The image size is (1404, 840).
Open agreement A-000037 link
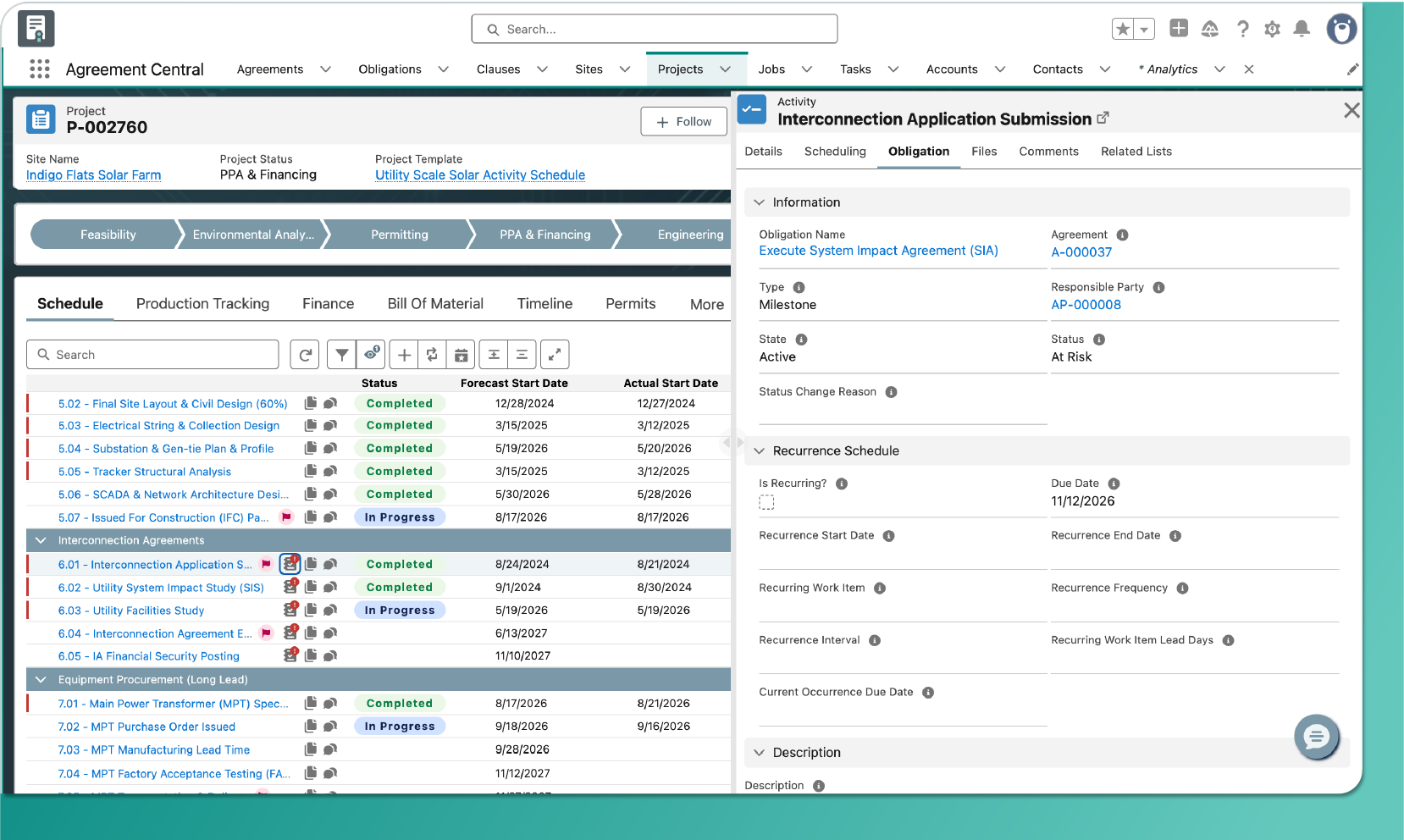click(1081, 252)
